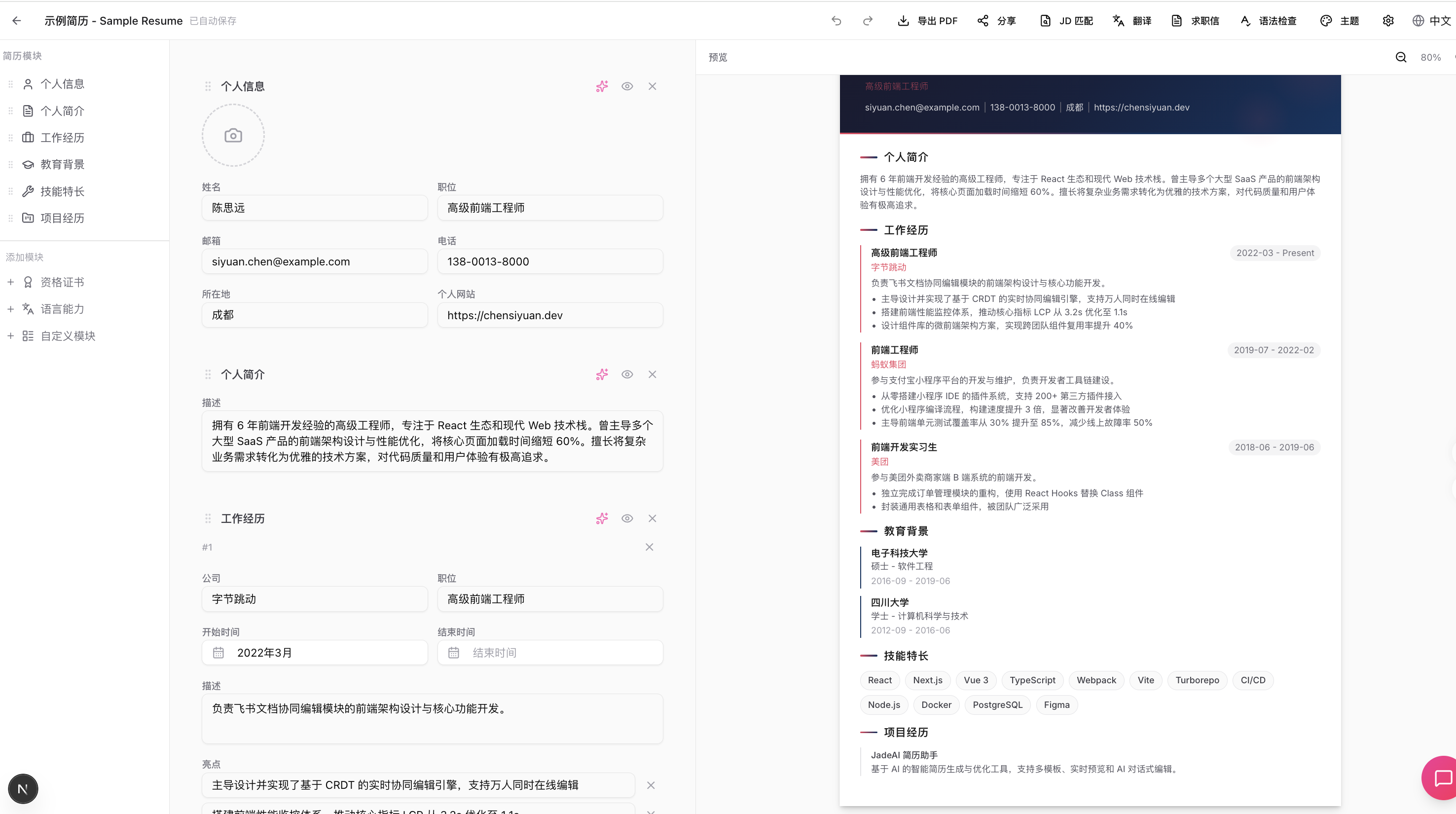1456x814 pixels.
Task: Hide 个人信息 module with eye toggle
Action: click(x=627, y=86)
